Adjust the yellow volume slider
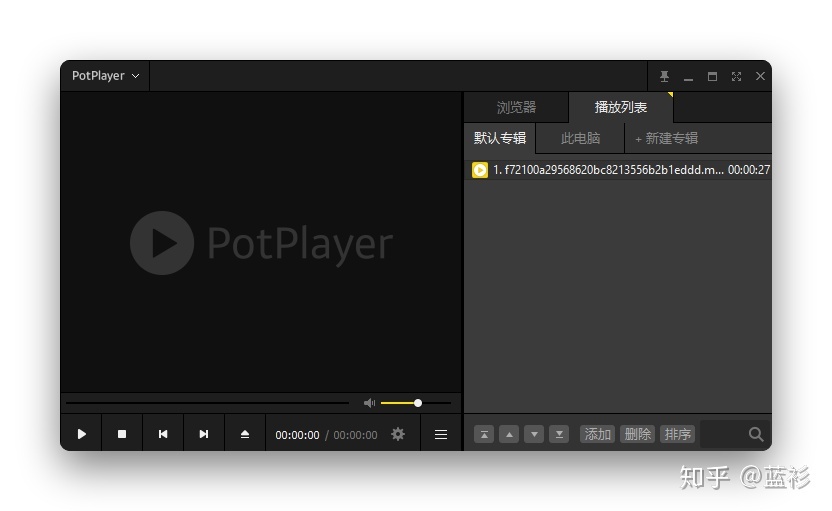832x511 pixels. 417,403
